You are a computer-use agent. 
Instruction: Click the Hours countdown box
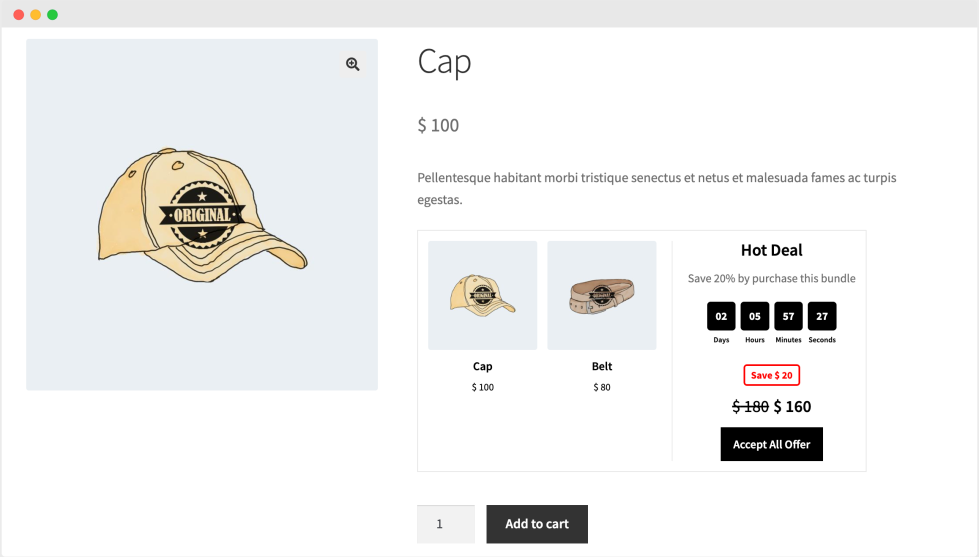(754, 316)
